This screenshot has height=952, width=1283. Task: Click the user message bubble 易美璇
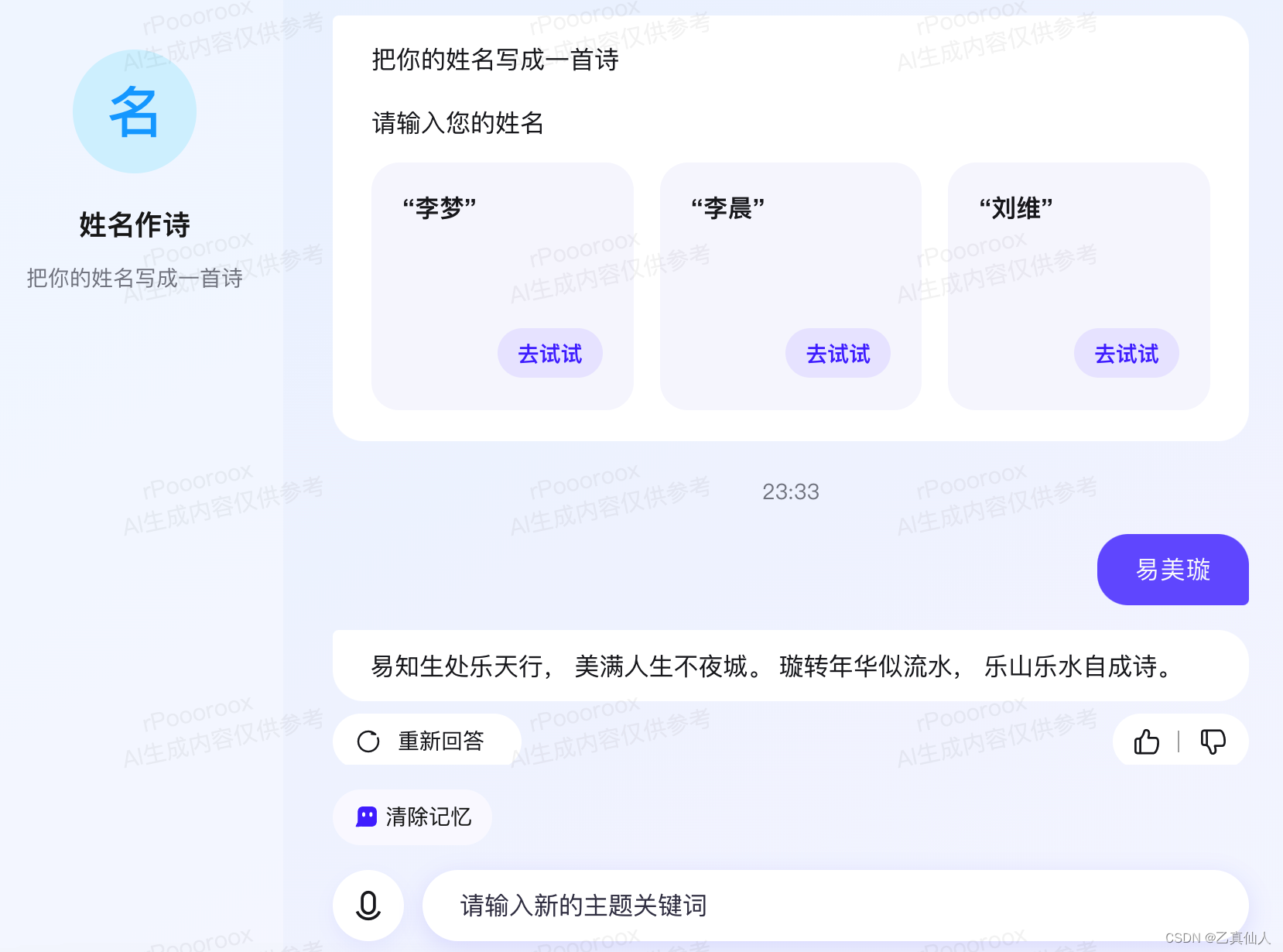coord(1172,570)
